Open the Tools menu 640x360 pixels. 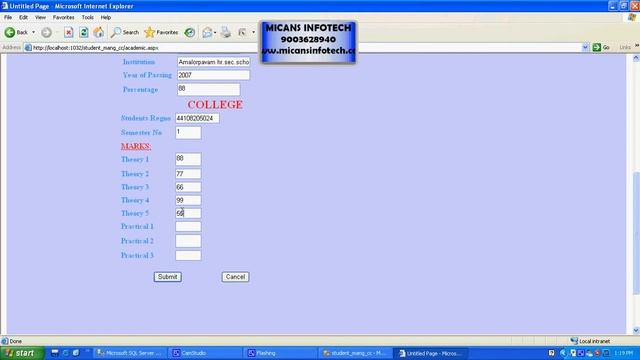(87, 18)
